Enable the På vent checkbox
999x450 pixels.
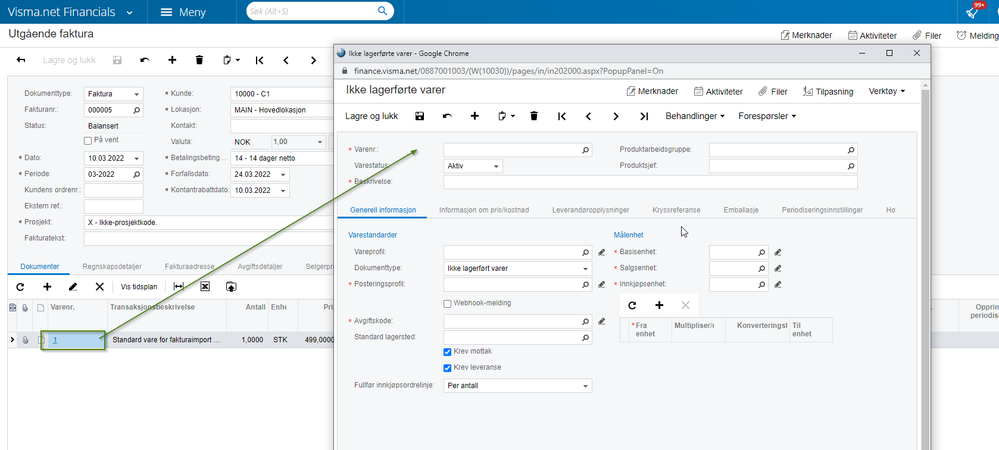[x=88, y=140]
